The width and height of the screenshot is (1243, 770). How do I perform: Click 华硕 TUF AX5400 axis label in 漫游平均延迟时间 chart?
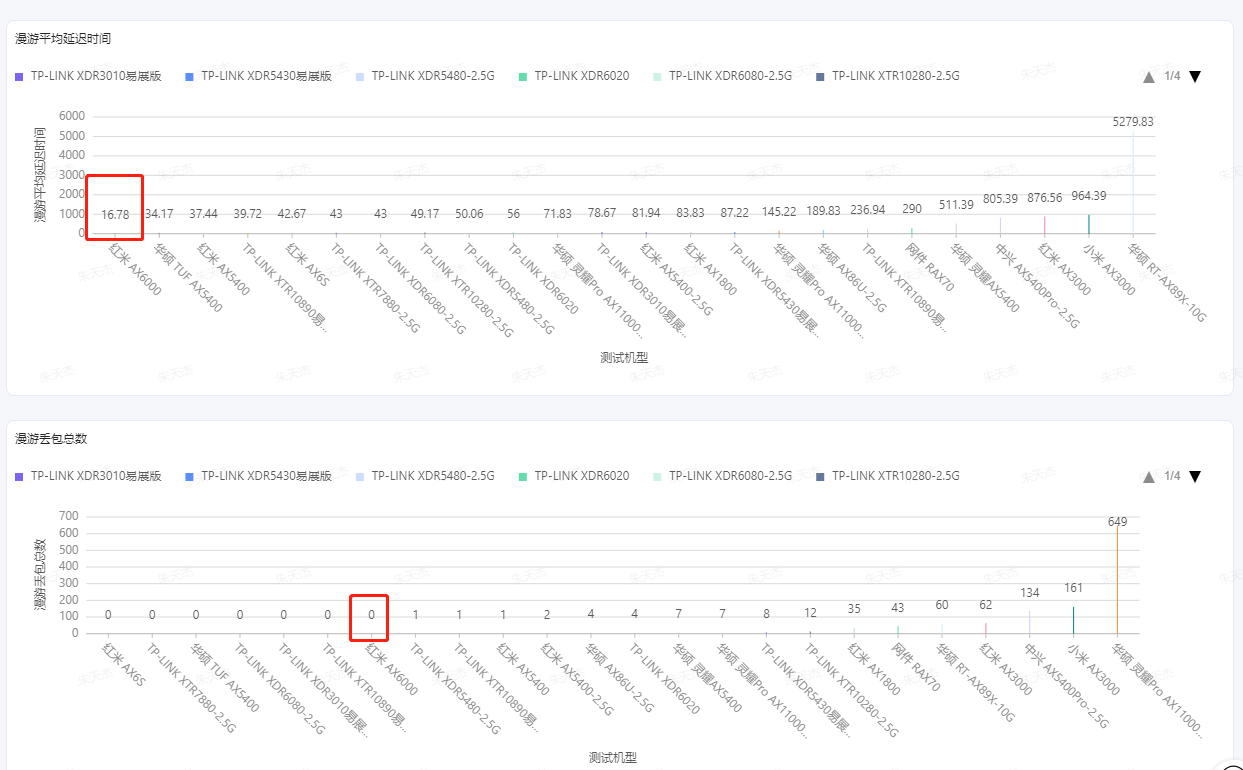tap(188, 277)
